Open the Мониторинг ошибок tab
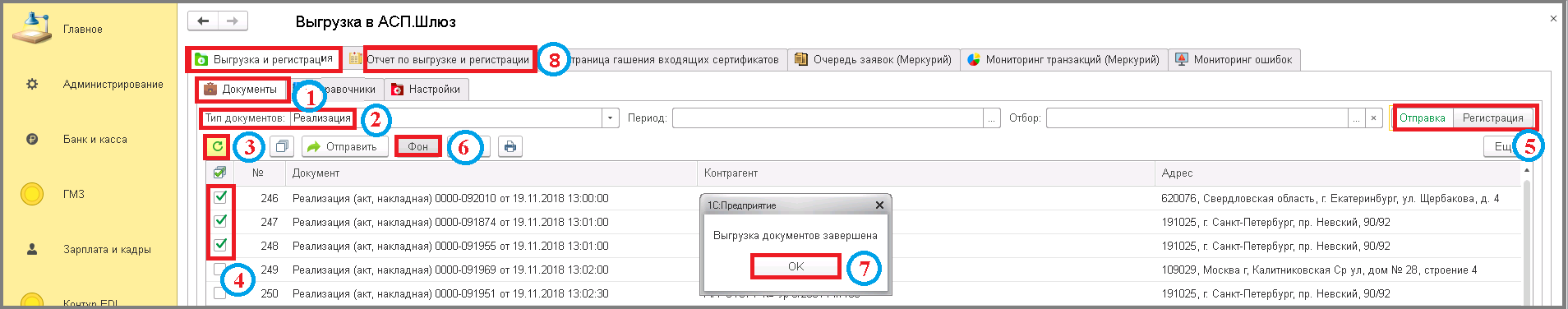Image resolution: width=1568 pixels, height=309 pixels. (x=1234, y=59)
